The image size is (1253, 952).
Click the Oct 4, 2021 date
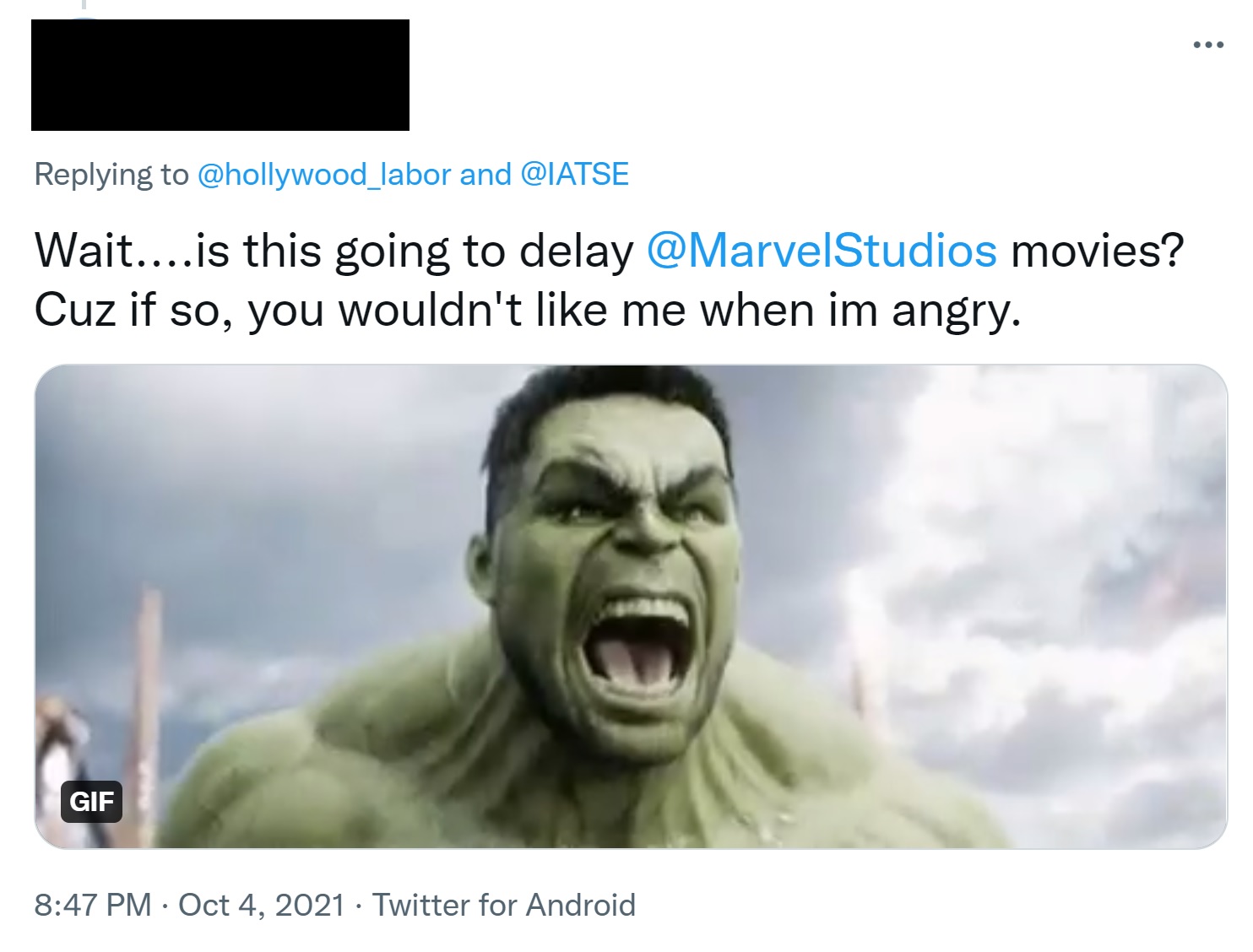pos(261,905)
